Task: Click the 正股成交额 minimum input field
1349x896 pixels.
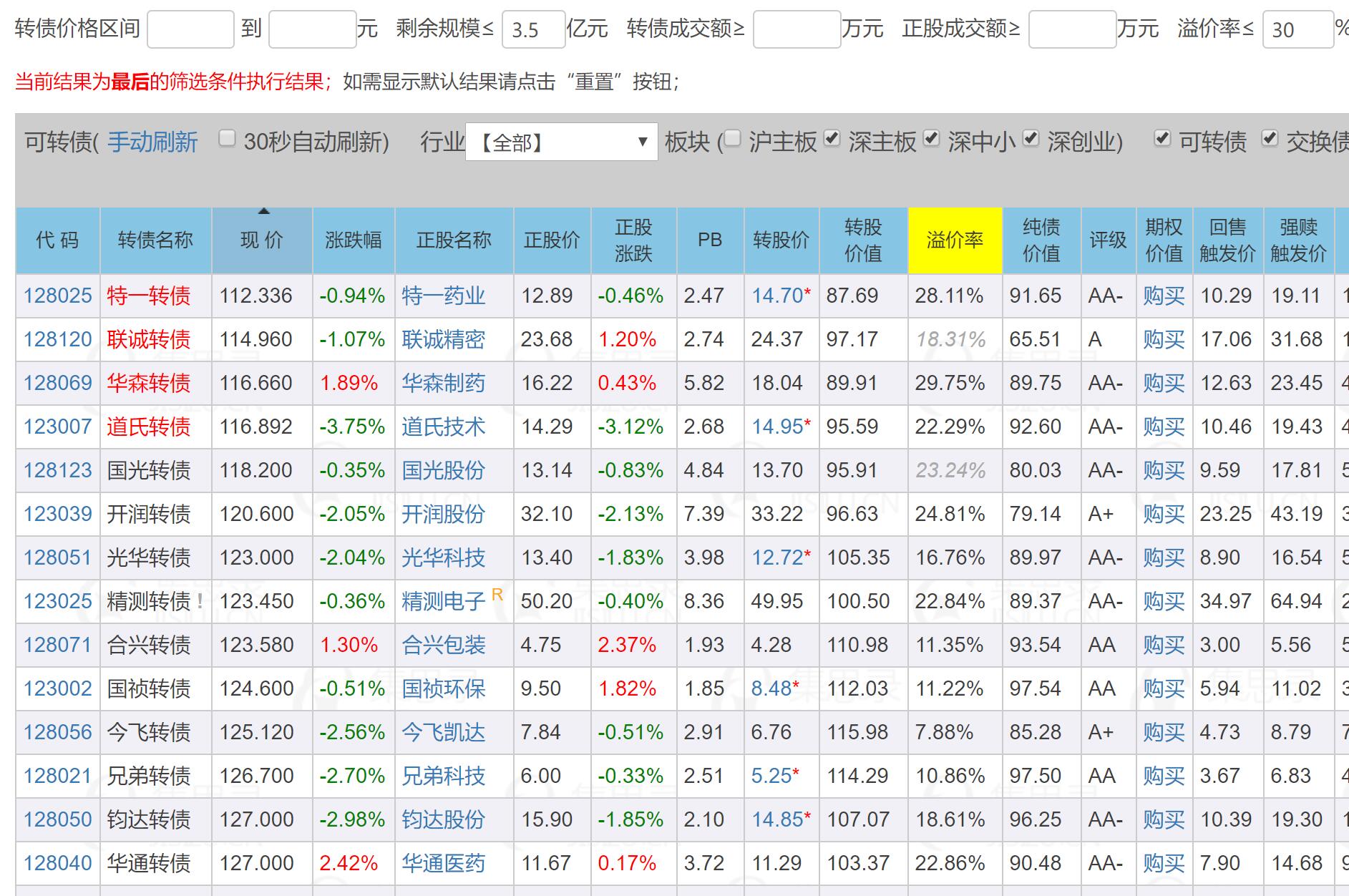Action: 1073,29
